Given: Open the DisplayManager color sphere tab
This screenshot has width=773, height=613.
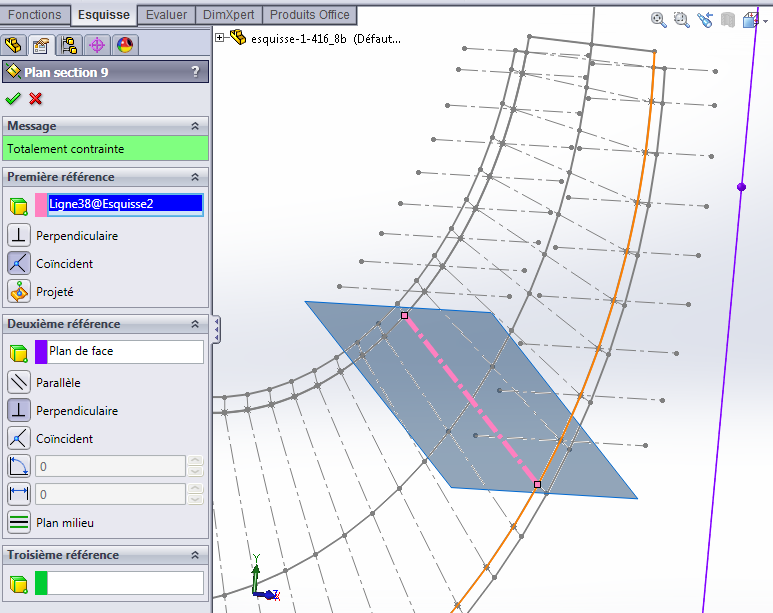Looking at the screenshot, I should click(x=125, y=45).
